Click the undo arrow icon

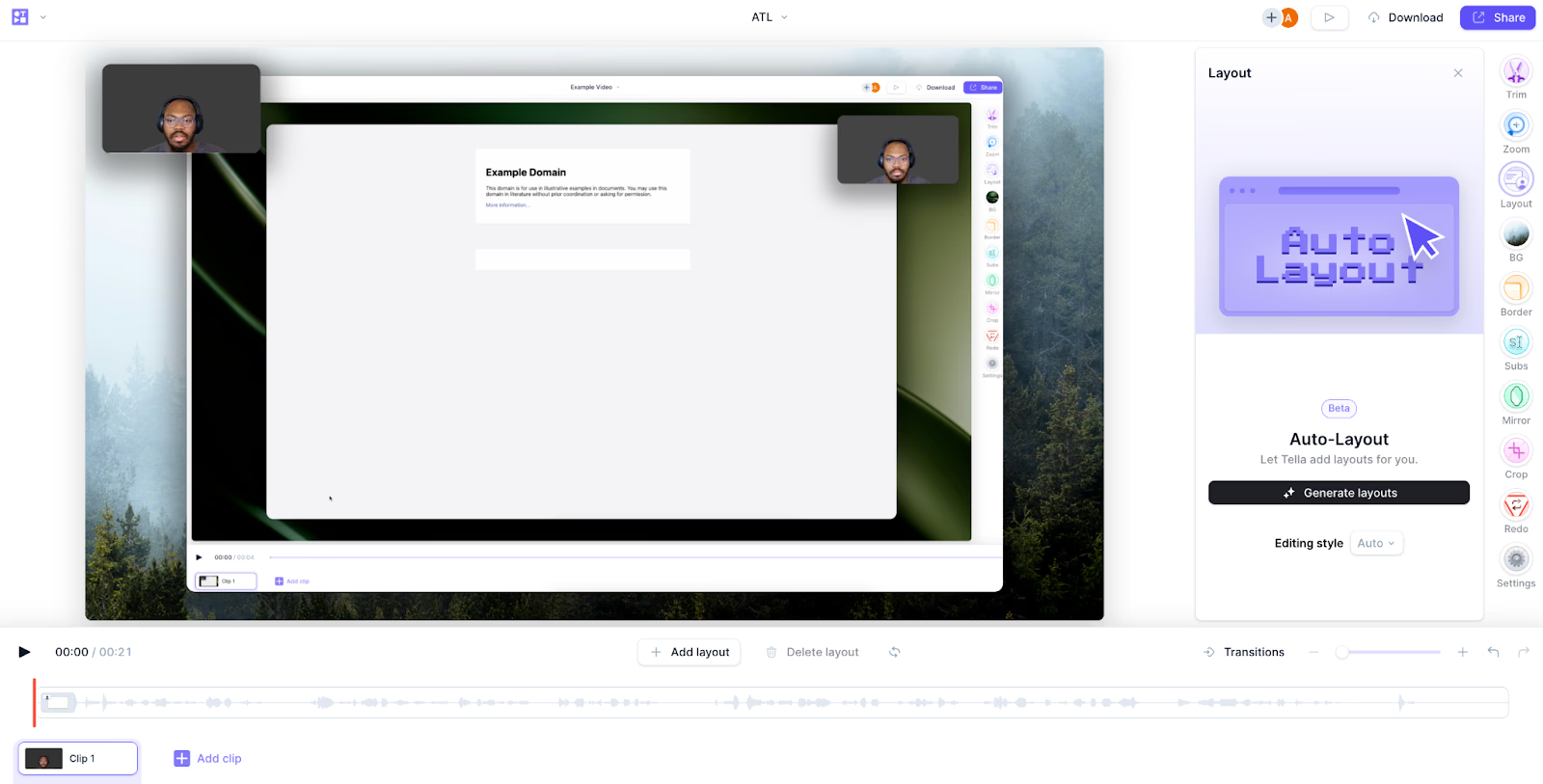click(1493, 652)
